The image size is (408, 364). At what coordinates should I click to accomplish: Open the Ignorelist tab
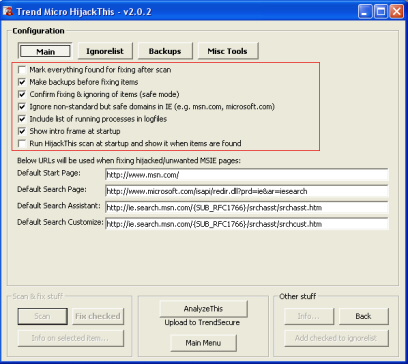105,51
